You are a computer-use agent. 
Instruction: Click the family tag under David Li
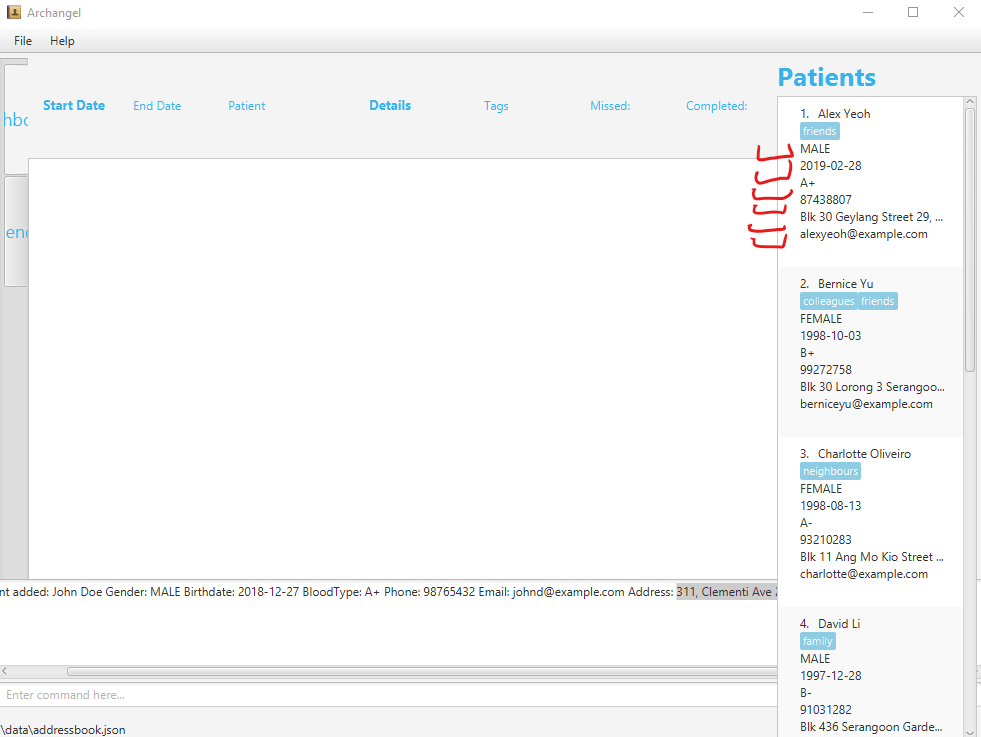click(818, 641)
